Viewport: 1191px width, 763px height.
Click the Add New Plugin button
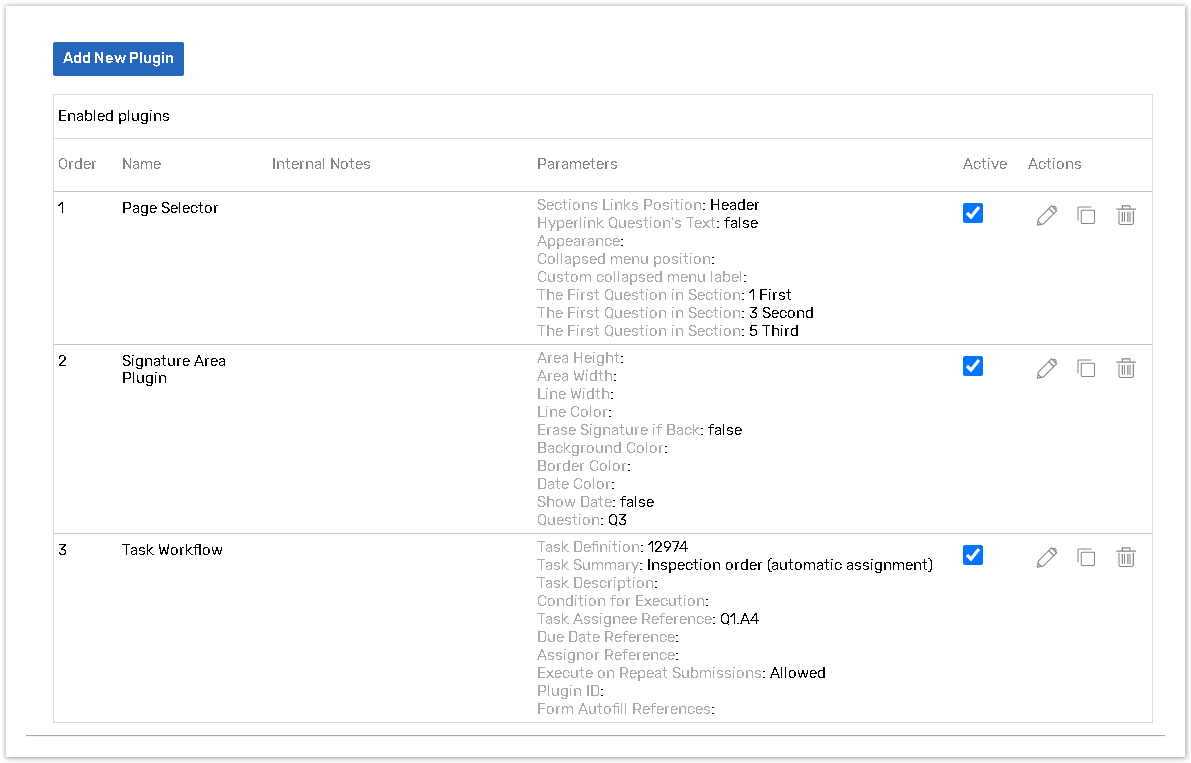[118, 58]
